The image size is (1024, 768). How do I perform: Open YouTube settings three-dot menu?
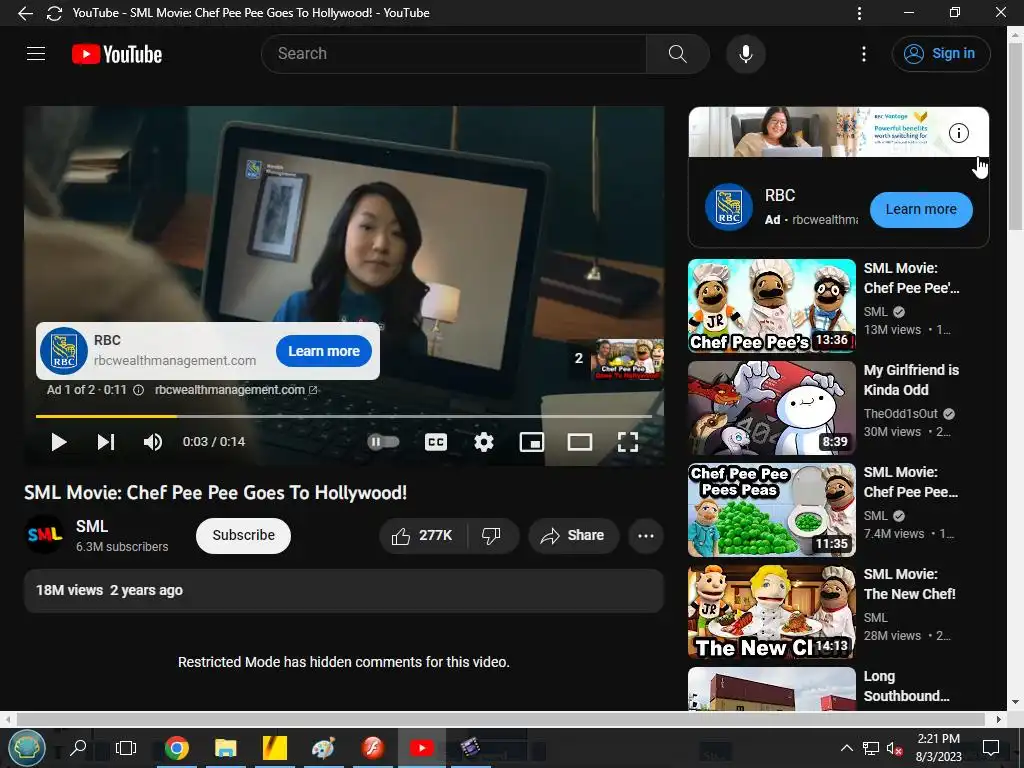pos(863,54)
